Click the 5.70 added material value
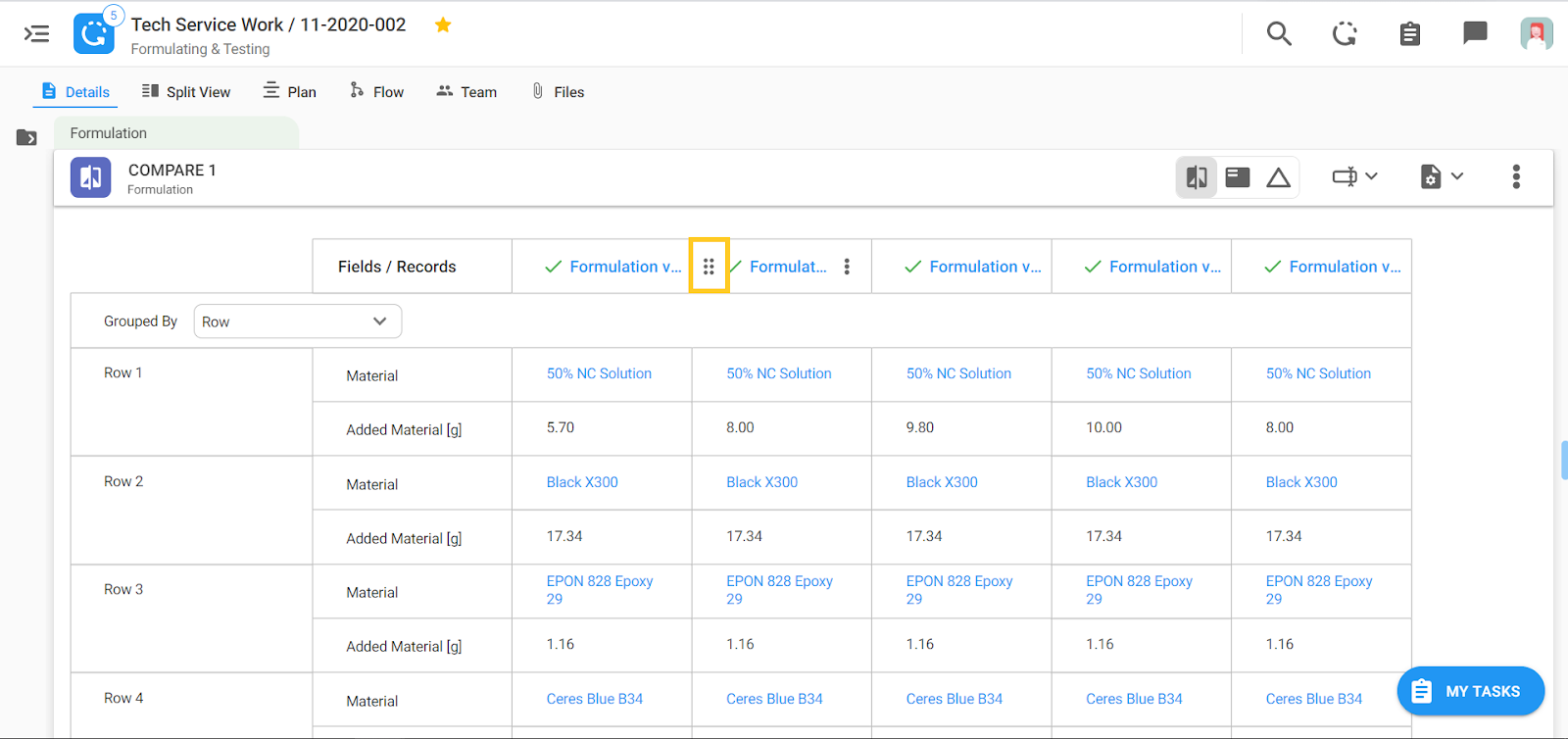This screenshot has width=1568, height=739. click(561, 427)
